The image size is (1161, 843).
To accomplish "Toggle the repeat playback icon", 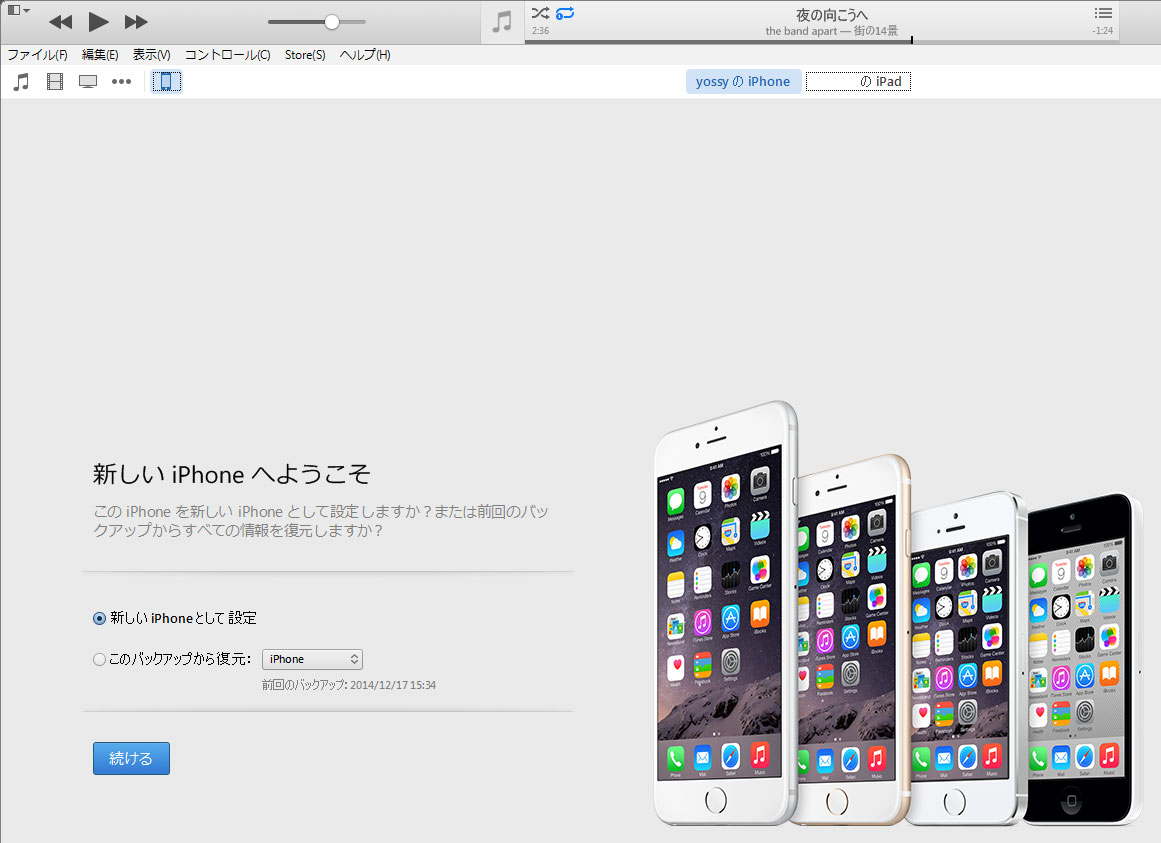I will point(565,13).
